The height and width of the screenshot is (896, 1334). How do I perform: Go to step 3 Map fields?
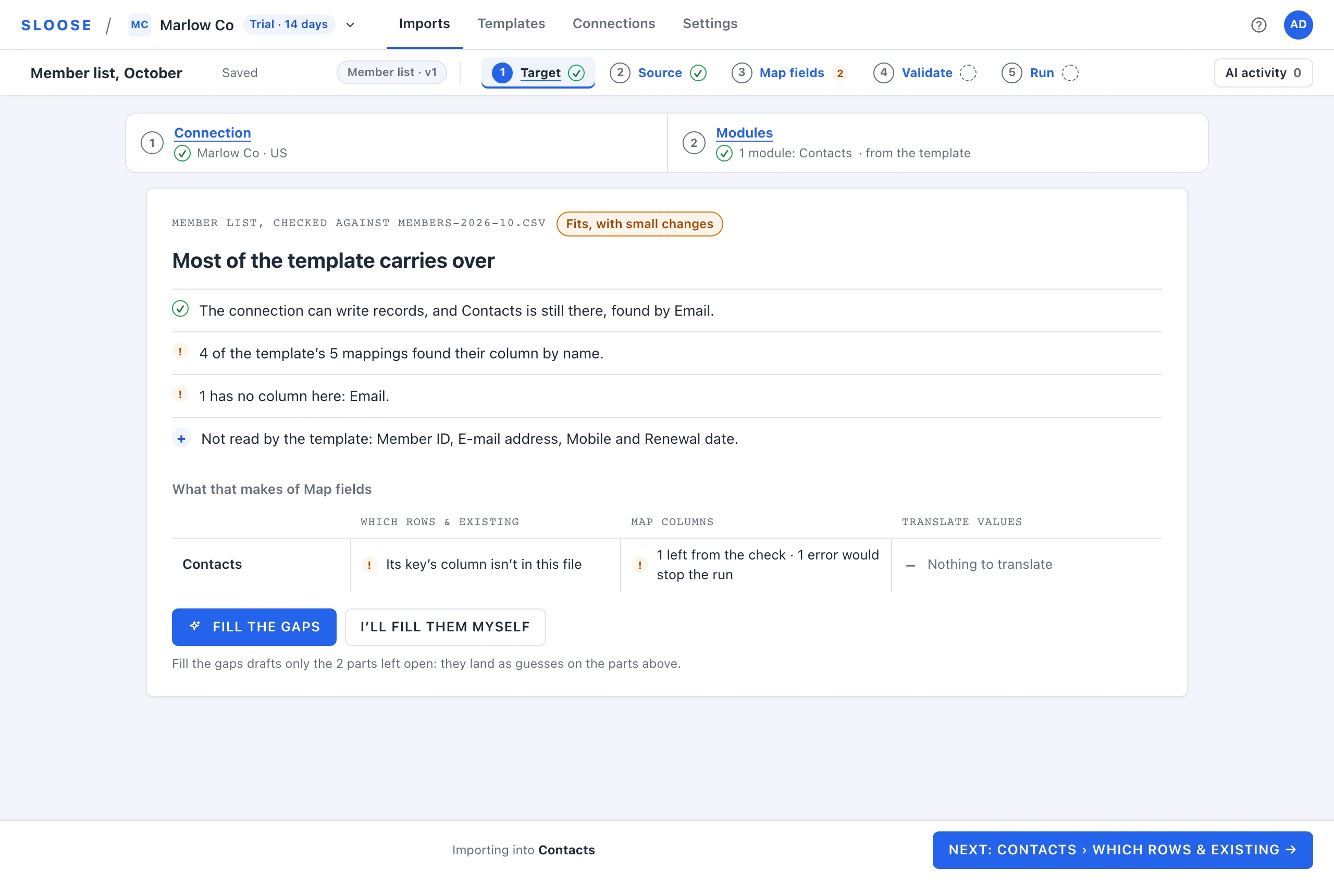coord(789,72)
